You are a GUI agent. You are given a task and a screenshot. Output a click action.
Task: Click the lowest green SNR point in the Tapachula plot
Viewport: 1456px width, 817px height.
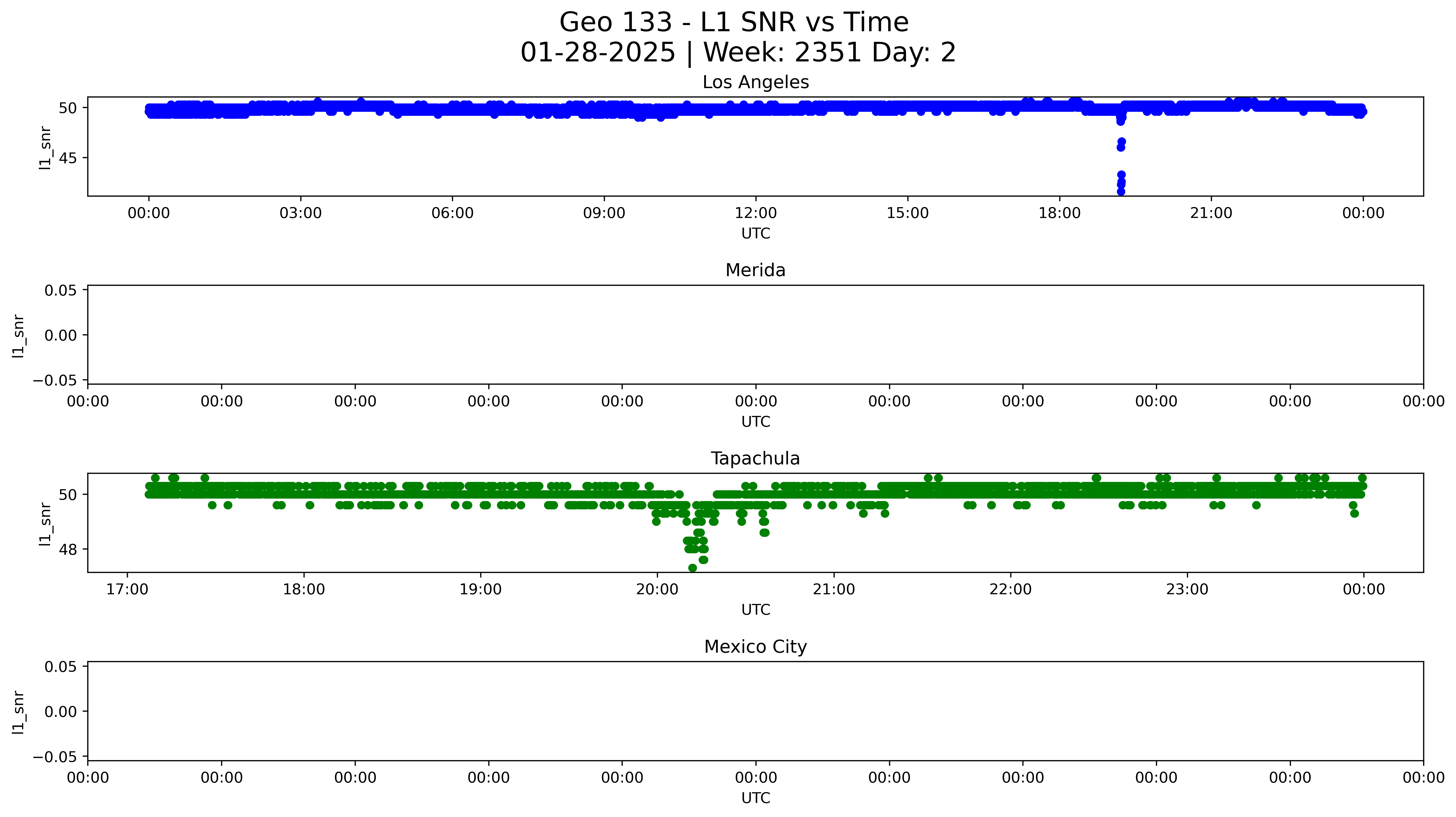pos(692,568)
